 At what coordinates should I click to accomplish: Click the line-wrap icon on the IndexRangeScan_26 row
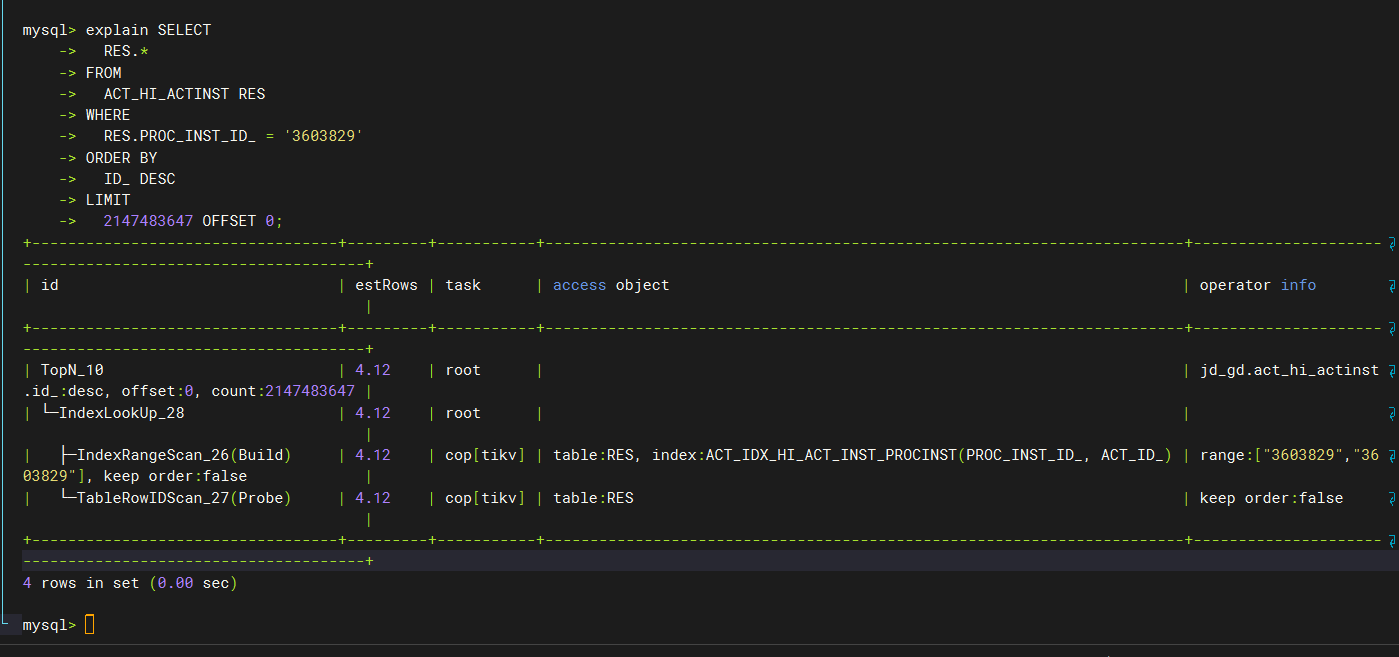point(1391,456)
